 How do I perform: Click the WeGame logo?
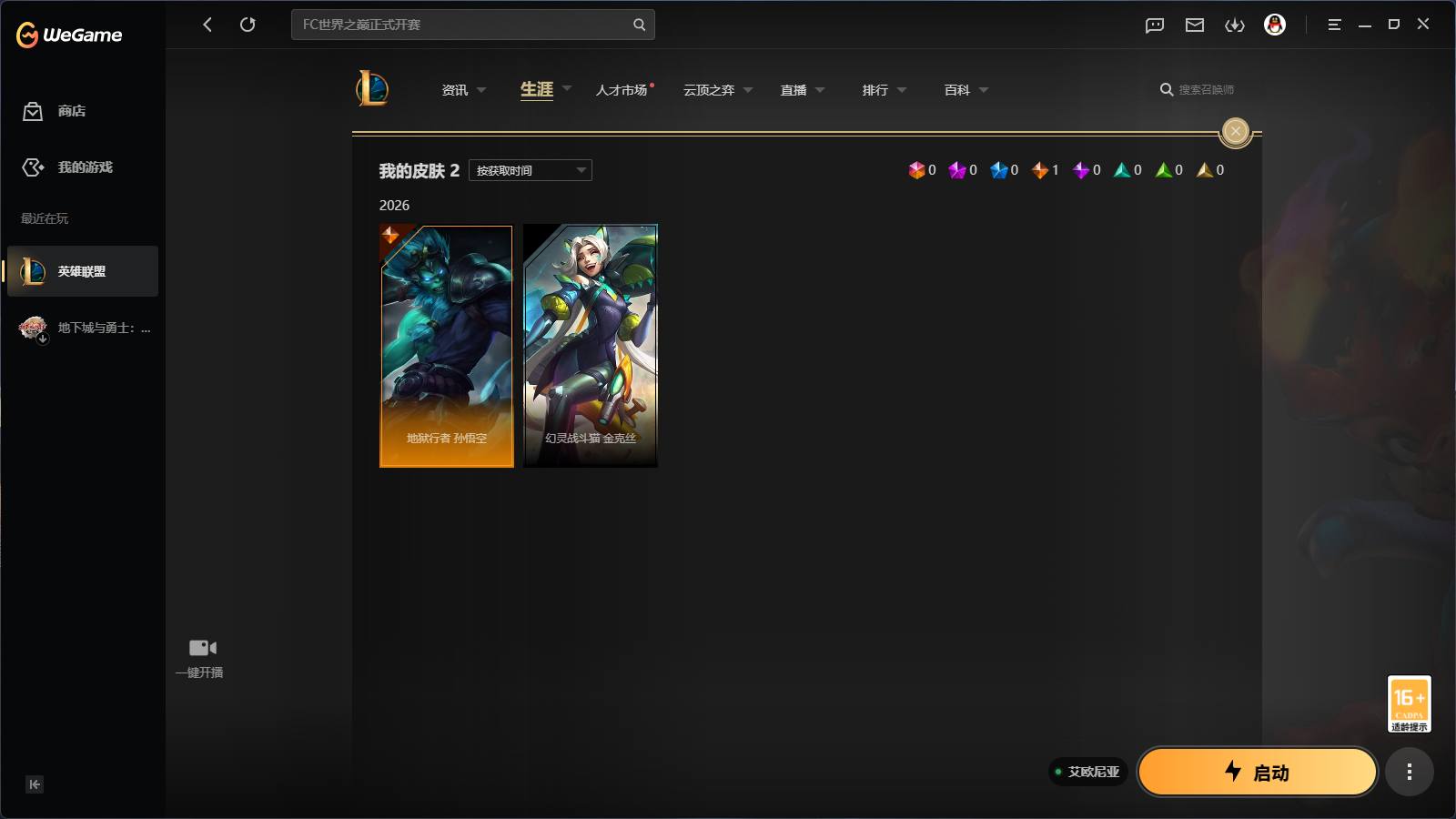pos(69,35)
